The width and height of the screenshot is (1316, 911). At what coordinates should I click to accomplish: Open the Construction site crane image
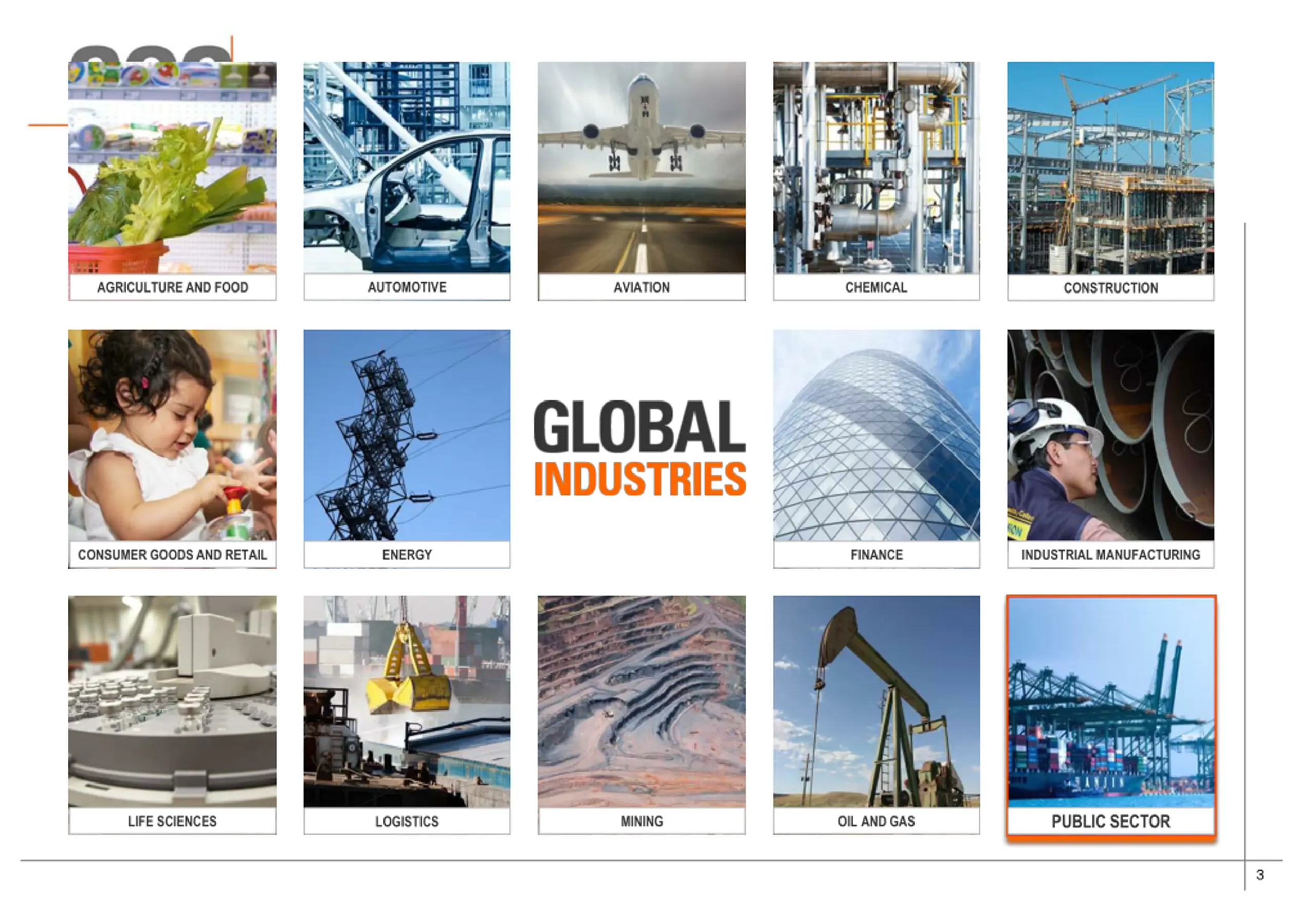click(1110, 167)
